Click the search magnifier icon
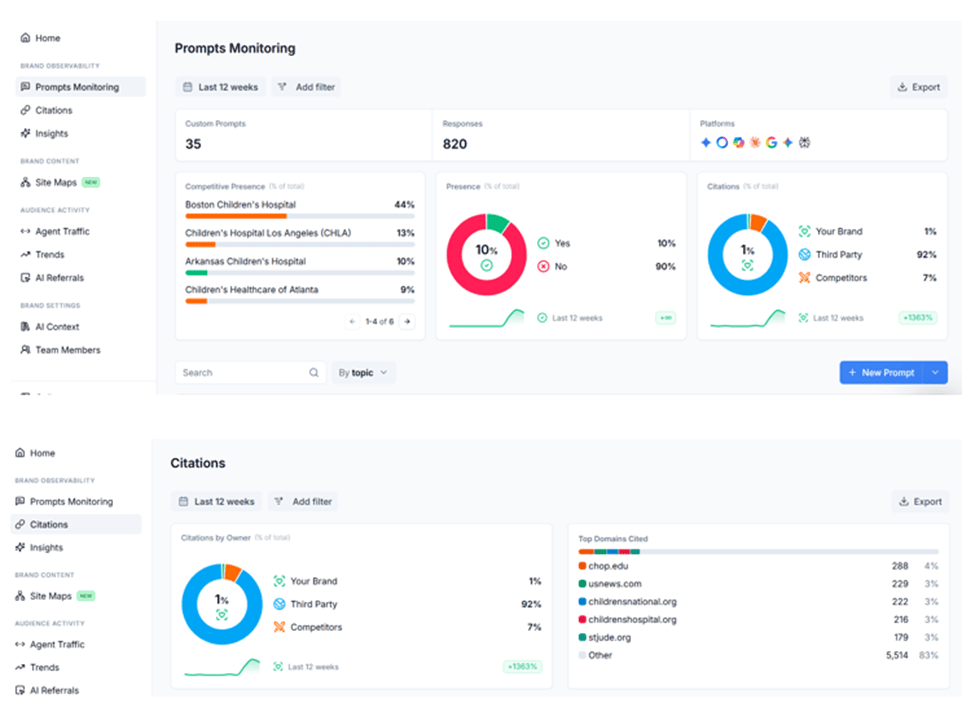 pyautogui.click(x=313, y=372)
